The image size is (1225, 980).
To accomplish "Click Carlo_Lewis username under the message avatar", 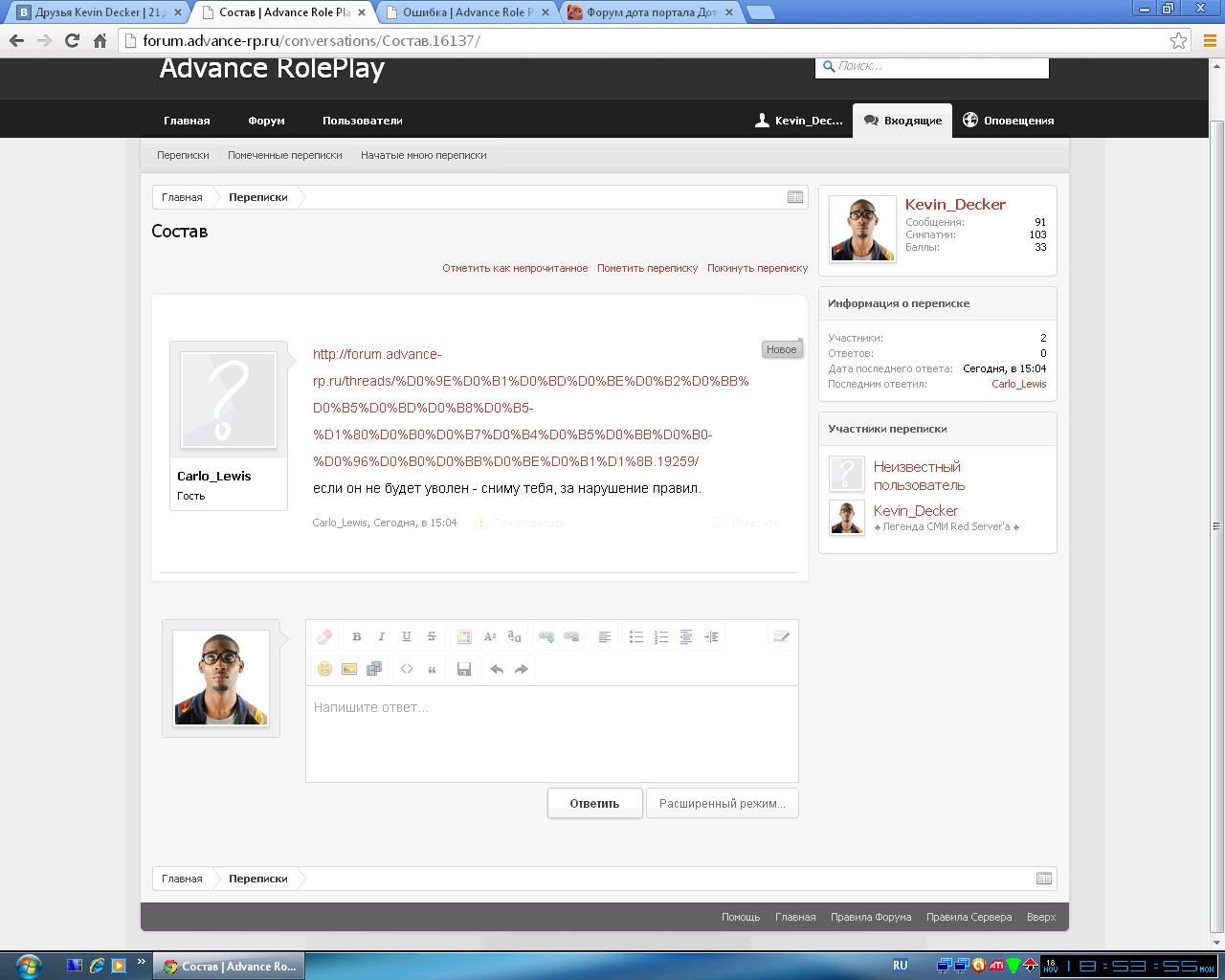I will [214, 476].
